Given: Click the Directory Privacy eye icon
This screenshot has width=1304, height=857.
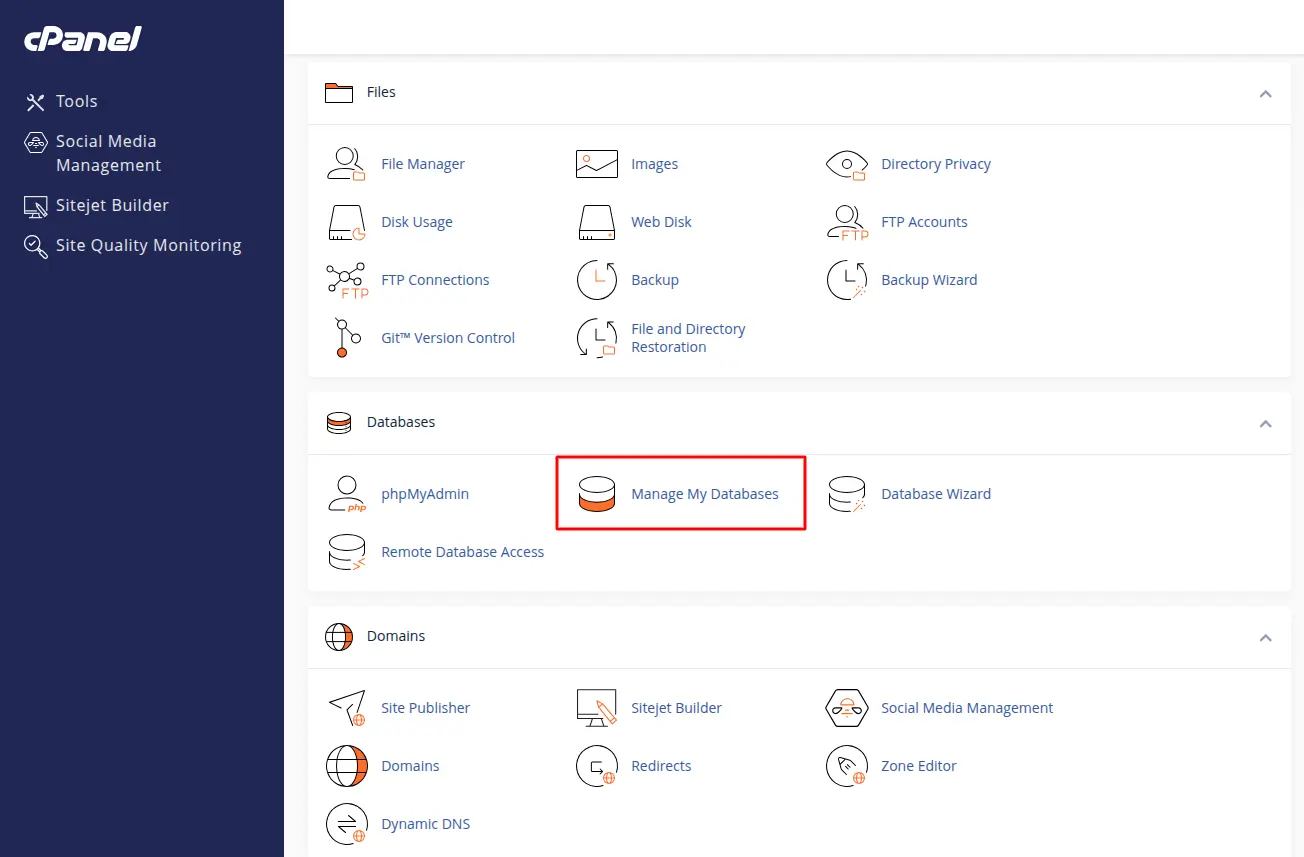Looking at the screenshot, I should tap(846, 164).
